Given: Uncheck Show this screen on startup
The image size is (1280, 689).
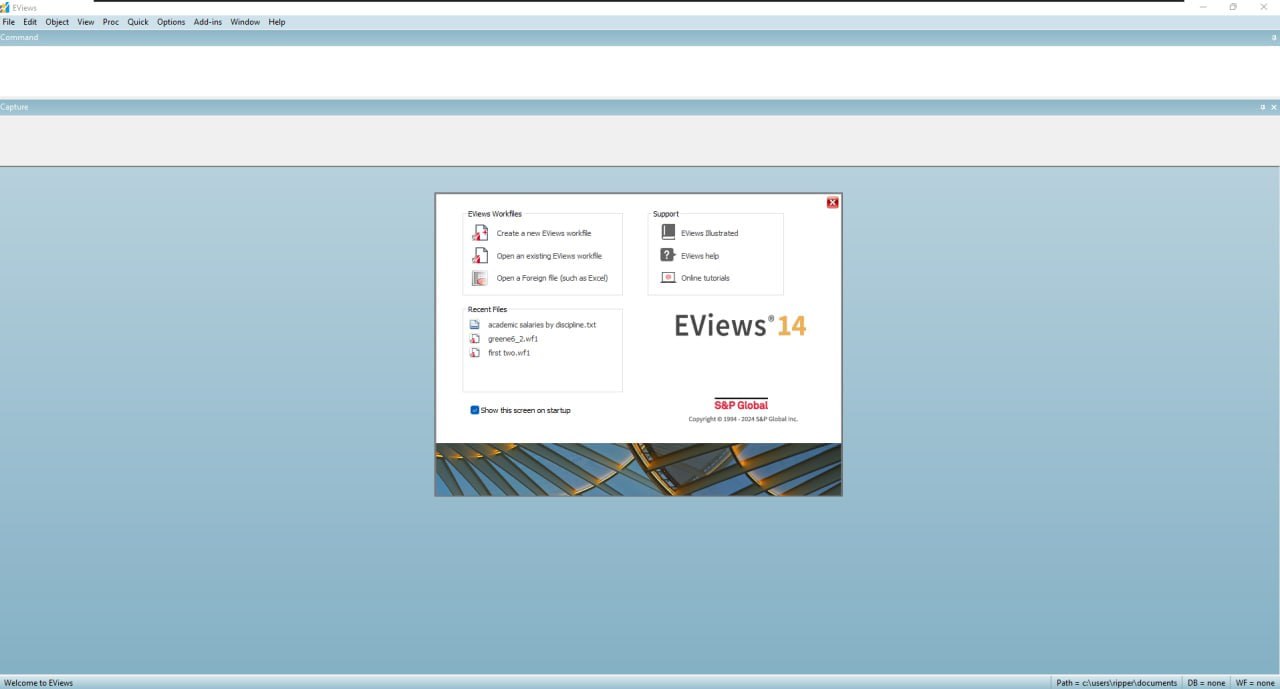Looking at the screenshot, I should coord(475,410).
